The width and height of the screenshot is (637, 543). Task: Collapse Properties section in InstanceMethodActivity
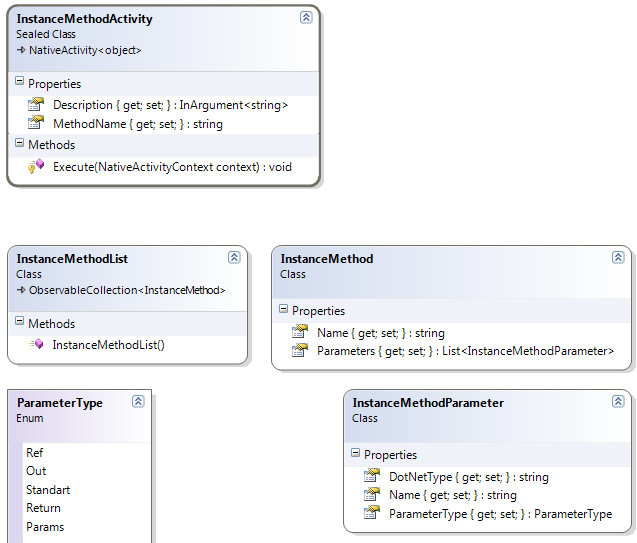[x=19, y=83]
